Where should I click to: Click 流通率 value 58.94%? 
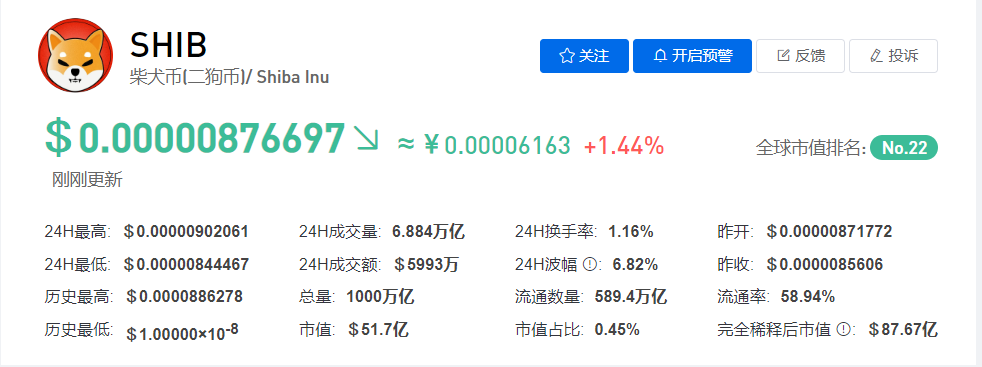click(x=808, y=296)
